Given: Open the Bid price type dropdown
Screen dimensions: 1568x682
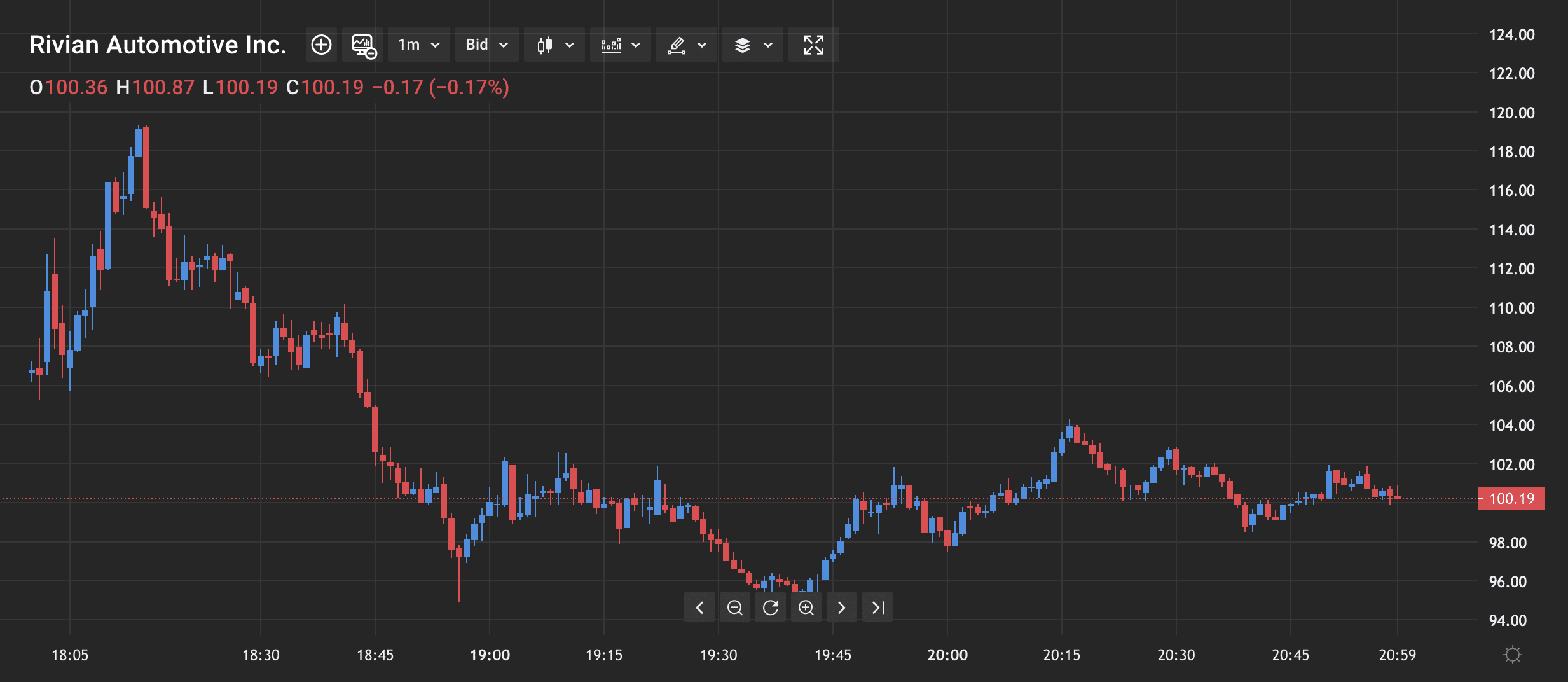Looking at the screenshot, I should click(486, 45).
